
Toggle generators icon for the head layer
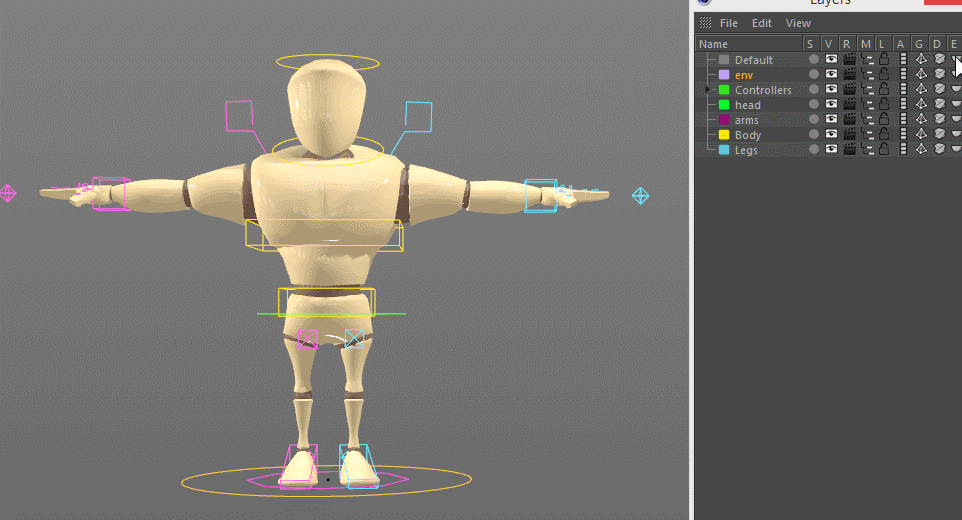[x=920, y=105]
